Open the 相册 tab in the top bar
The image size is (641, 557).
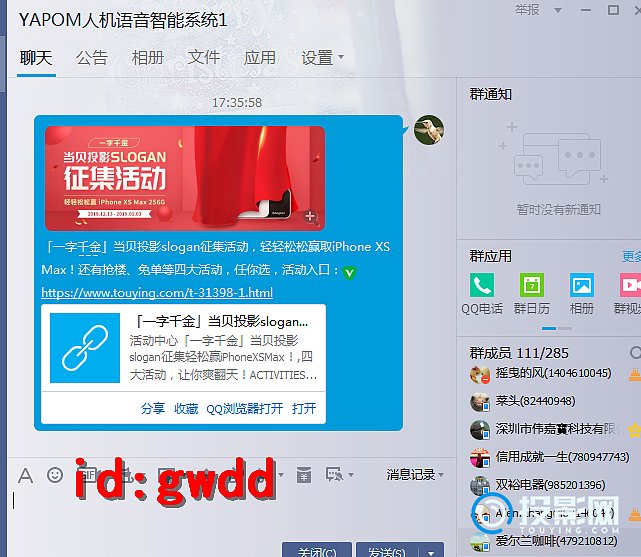coord(148,58)
